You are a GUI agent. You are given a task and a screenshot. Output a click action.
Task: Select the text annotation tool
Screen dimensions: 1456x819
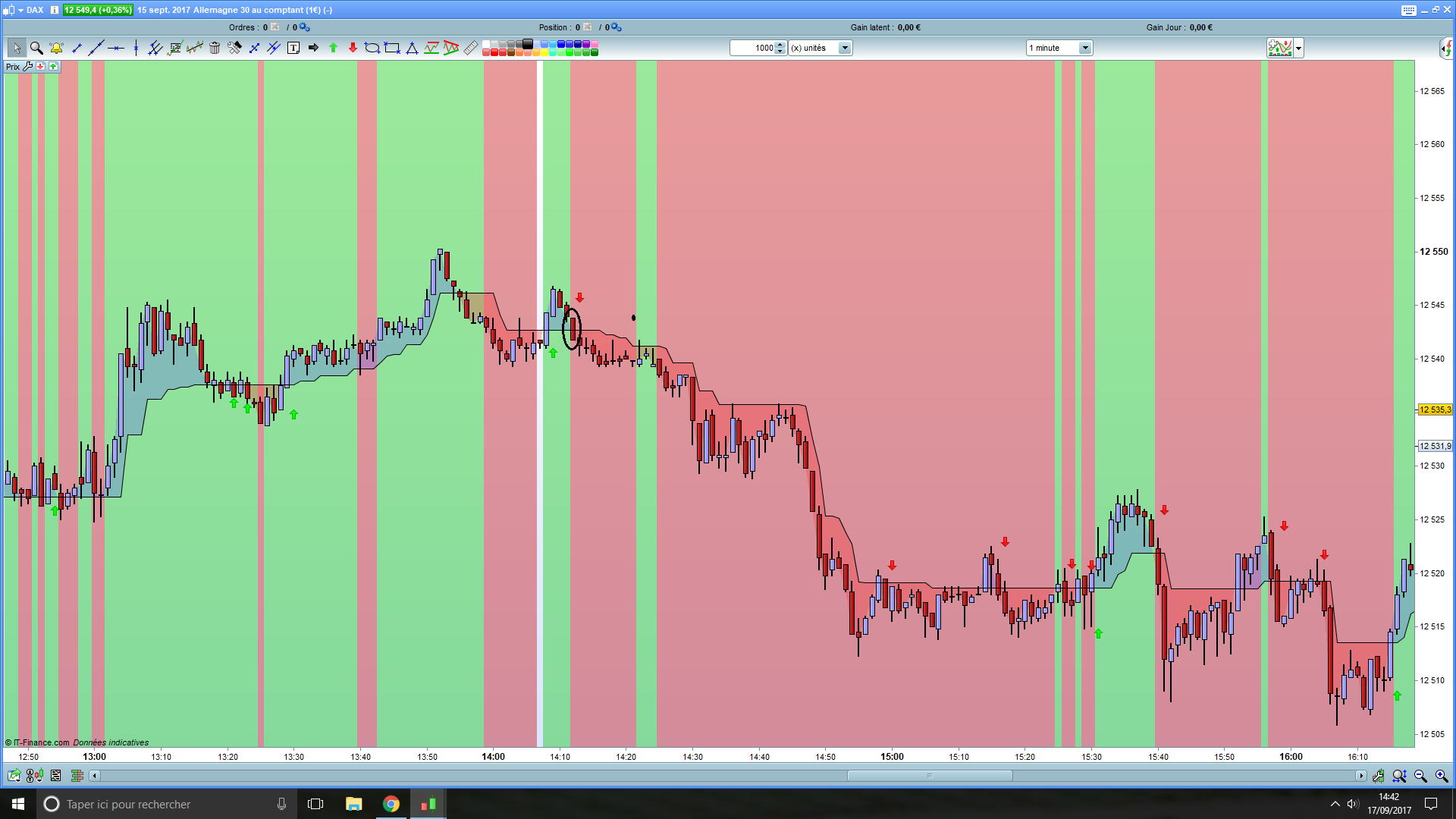tap(293, 48)
